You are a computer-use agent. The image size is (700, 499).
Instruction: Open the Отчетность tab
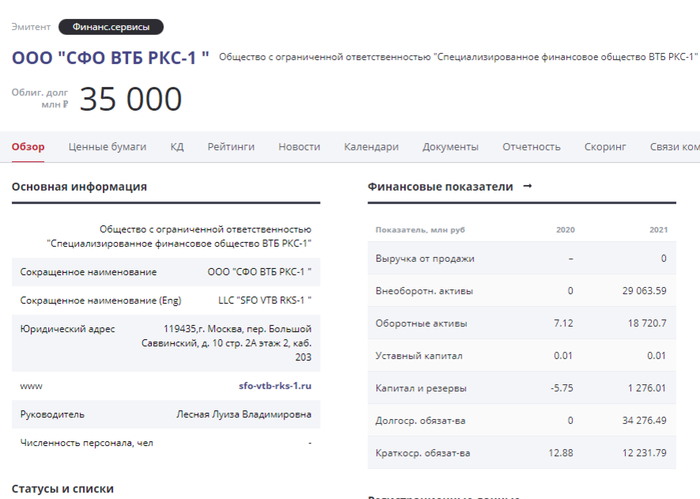[x=531, y=147]
